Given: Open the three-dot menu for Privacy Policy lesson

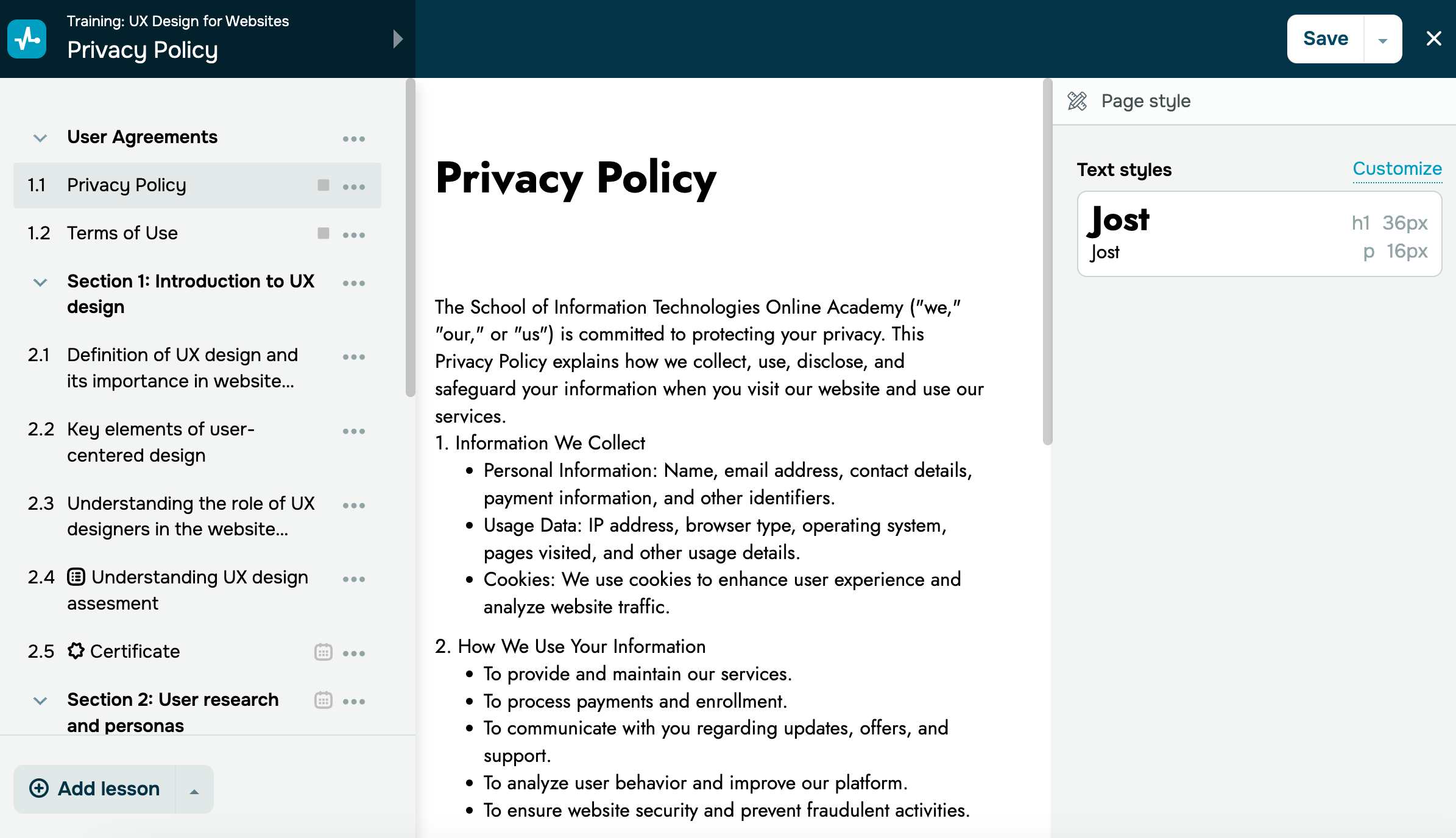Looking at the screenshot, I should [353, 186].
